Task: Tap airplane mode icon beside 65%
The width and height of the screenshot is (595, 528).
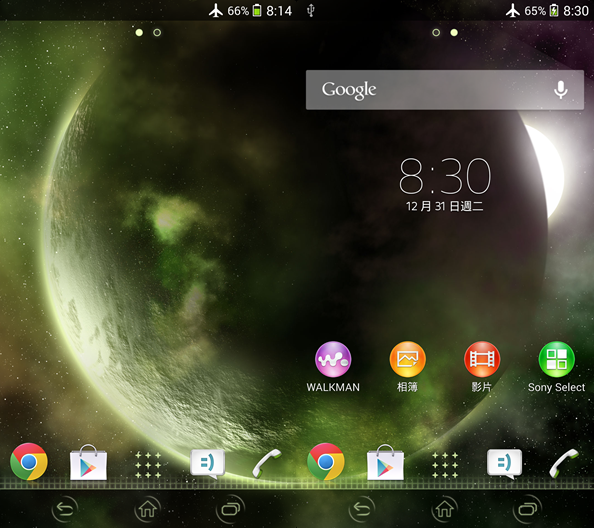Action: coord(513,11)
